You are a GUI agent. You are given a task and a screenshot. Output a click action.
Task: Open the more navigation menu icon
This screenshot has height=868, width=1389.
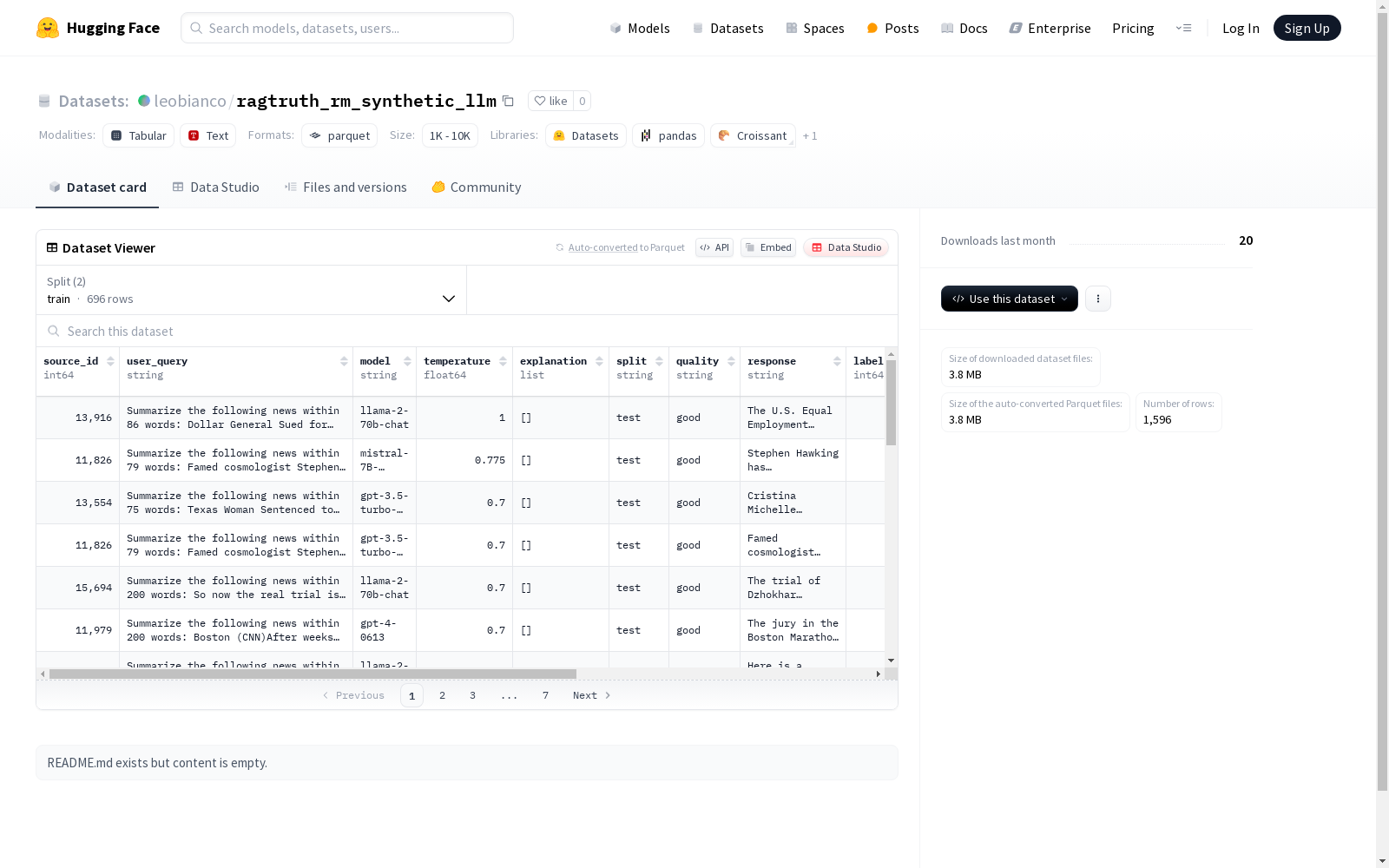click(x=1183, y=28)
